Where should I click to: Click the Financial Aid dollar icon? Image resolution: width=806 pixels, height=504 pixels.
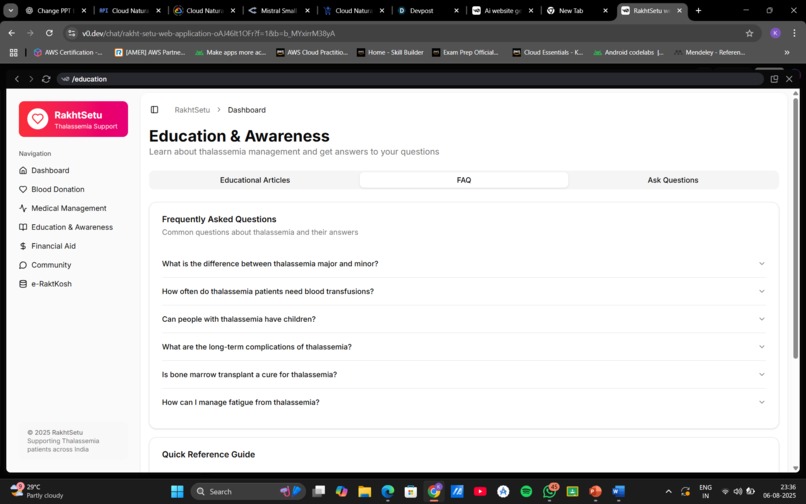[23, 246]
